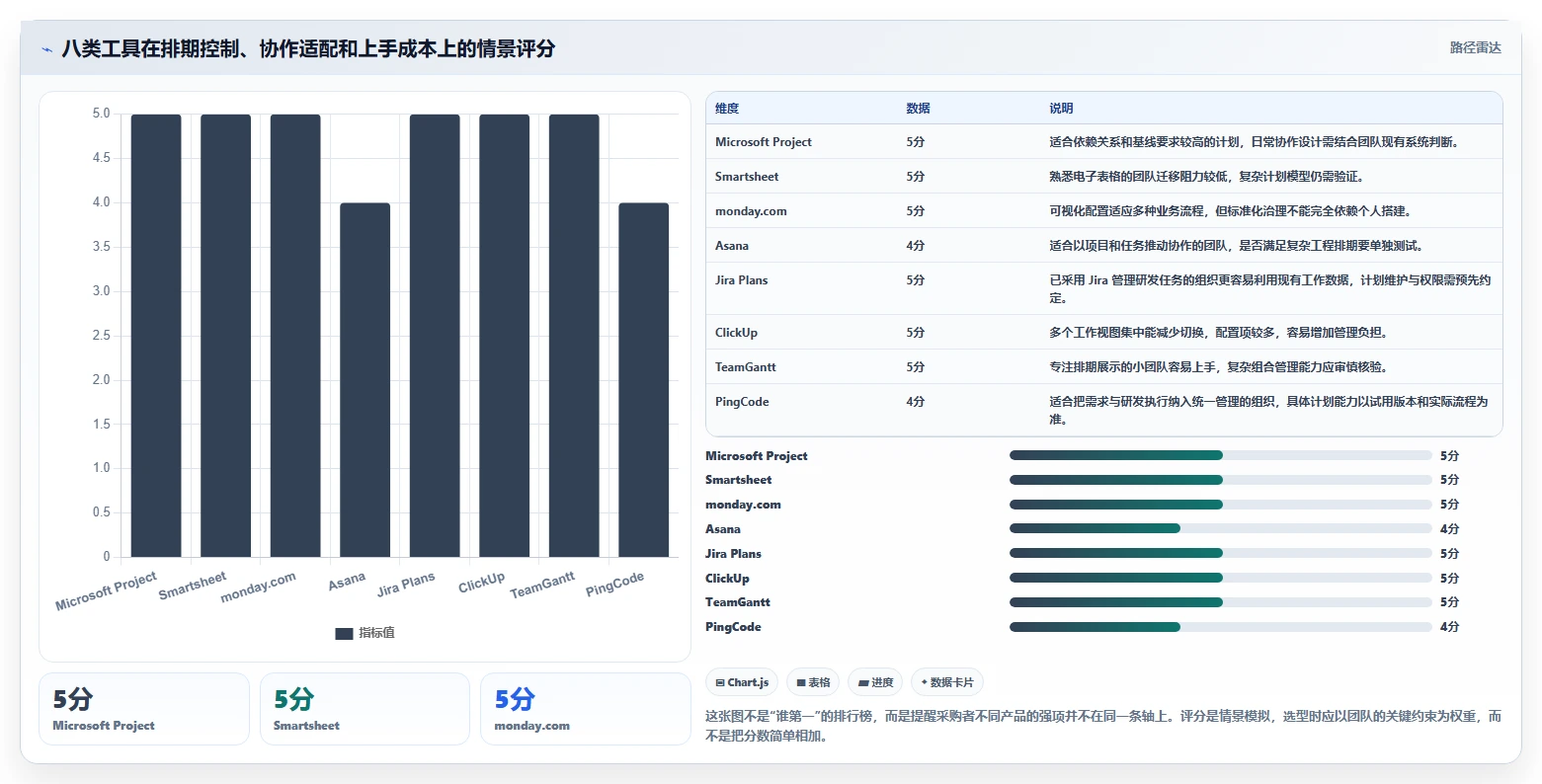Click Smartsheet table row name
This screenshot has height=784, width=1542.
click(747, 177)
